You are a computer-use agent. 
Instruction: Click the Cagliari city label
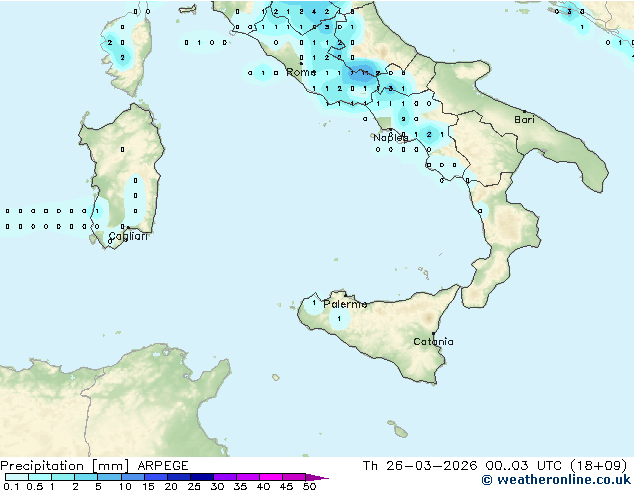click(x=128, y=237)
